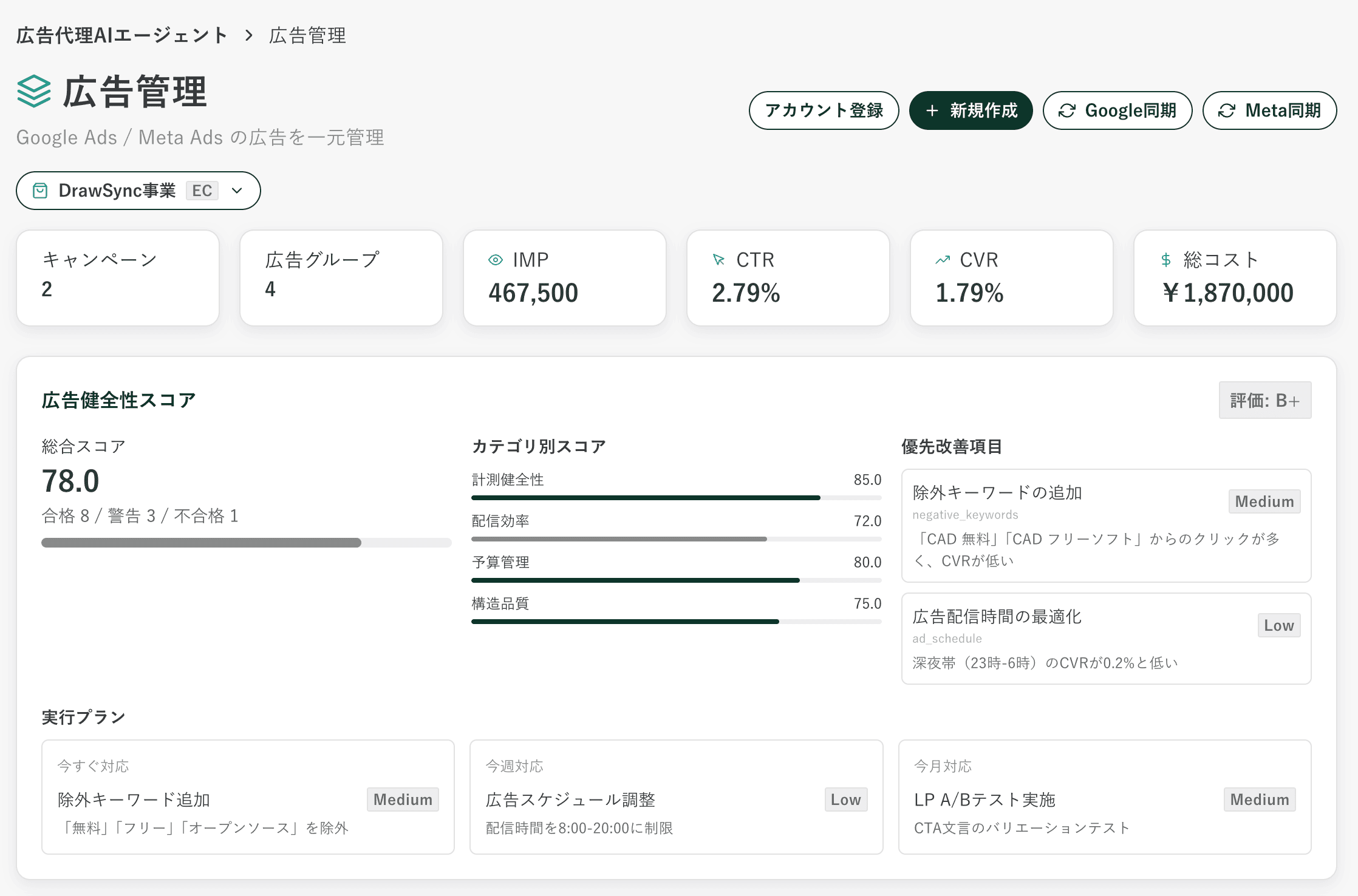Click the 総合スコア progress bar
The width and height of the screenshot is (1358, 896).
click(246, 542)
